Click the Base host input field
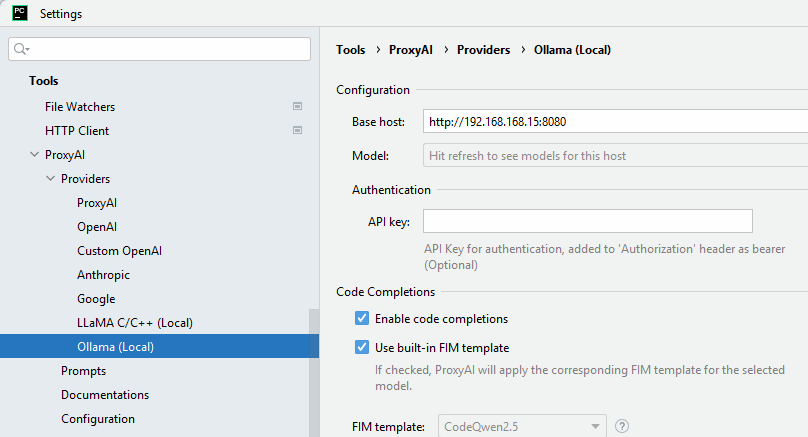 [x=614, y=122]
